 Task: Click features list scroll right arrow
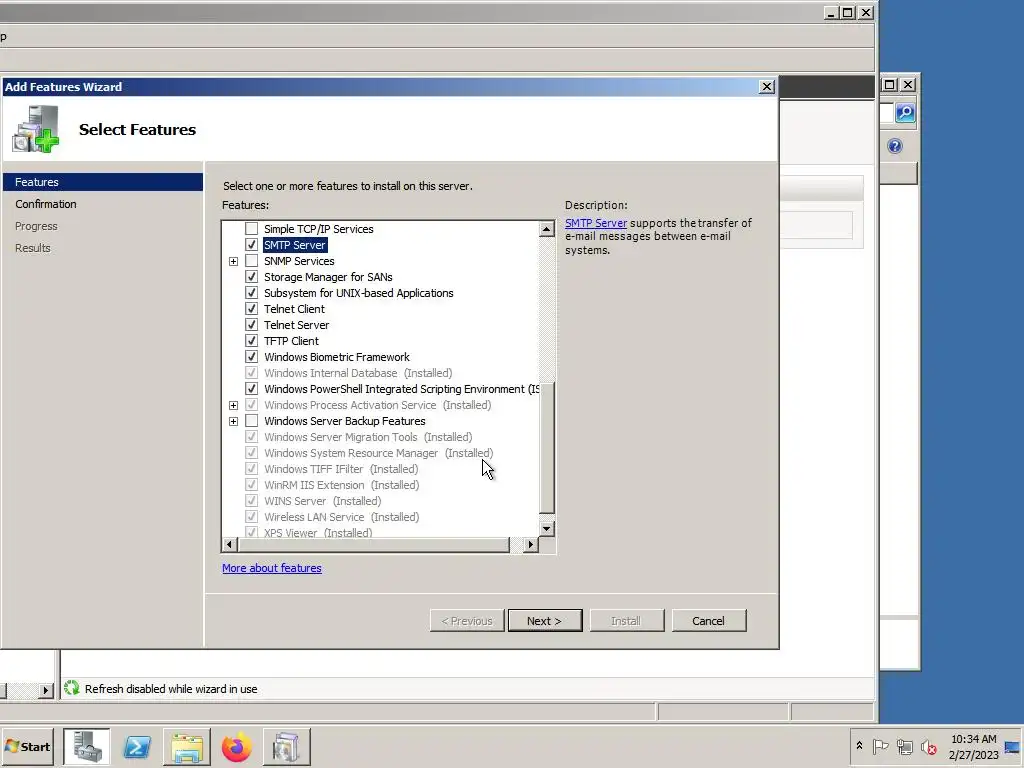pos(531,545)
